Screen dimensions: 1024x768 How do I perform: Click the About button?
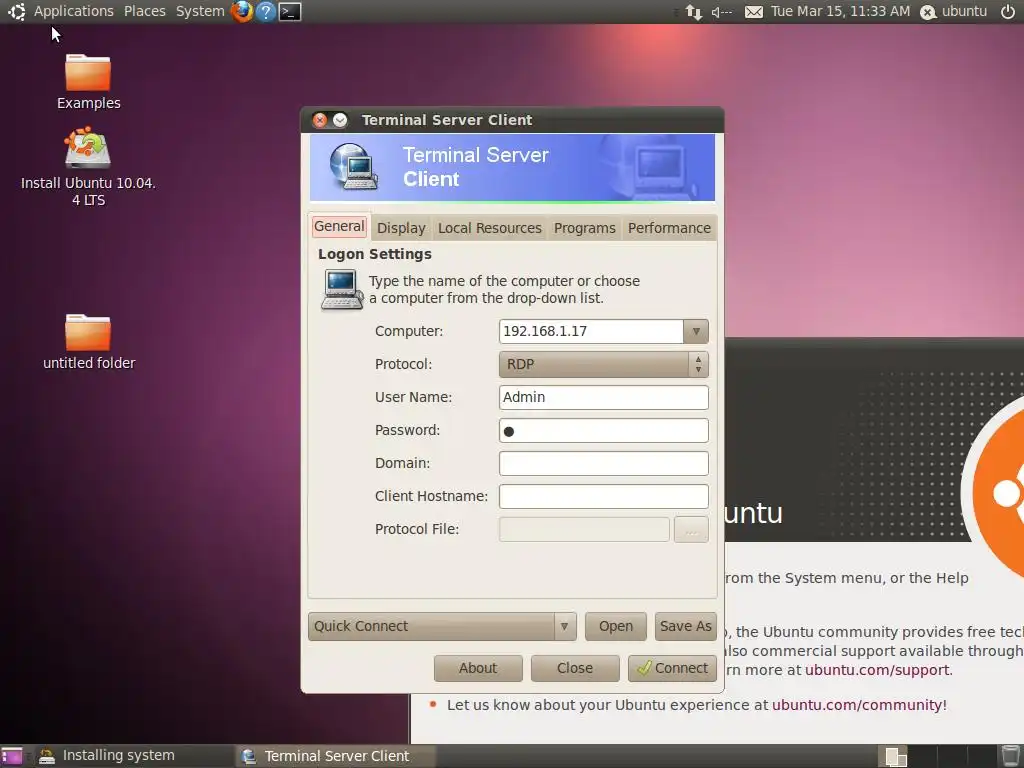point(478,668)
